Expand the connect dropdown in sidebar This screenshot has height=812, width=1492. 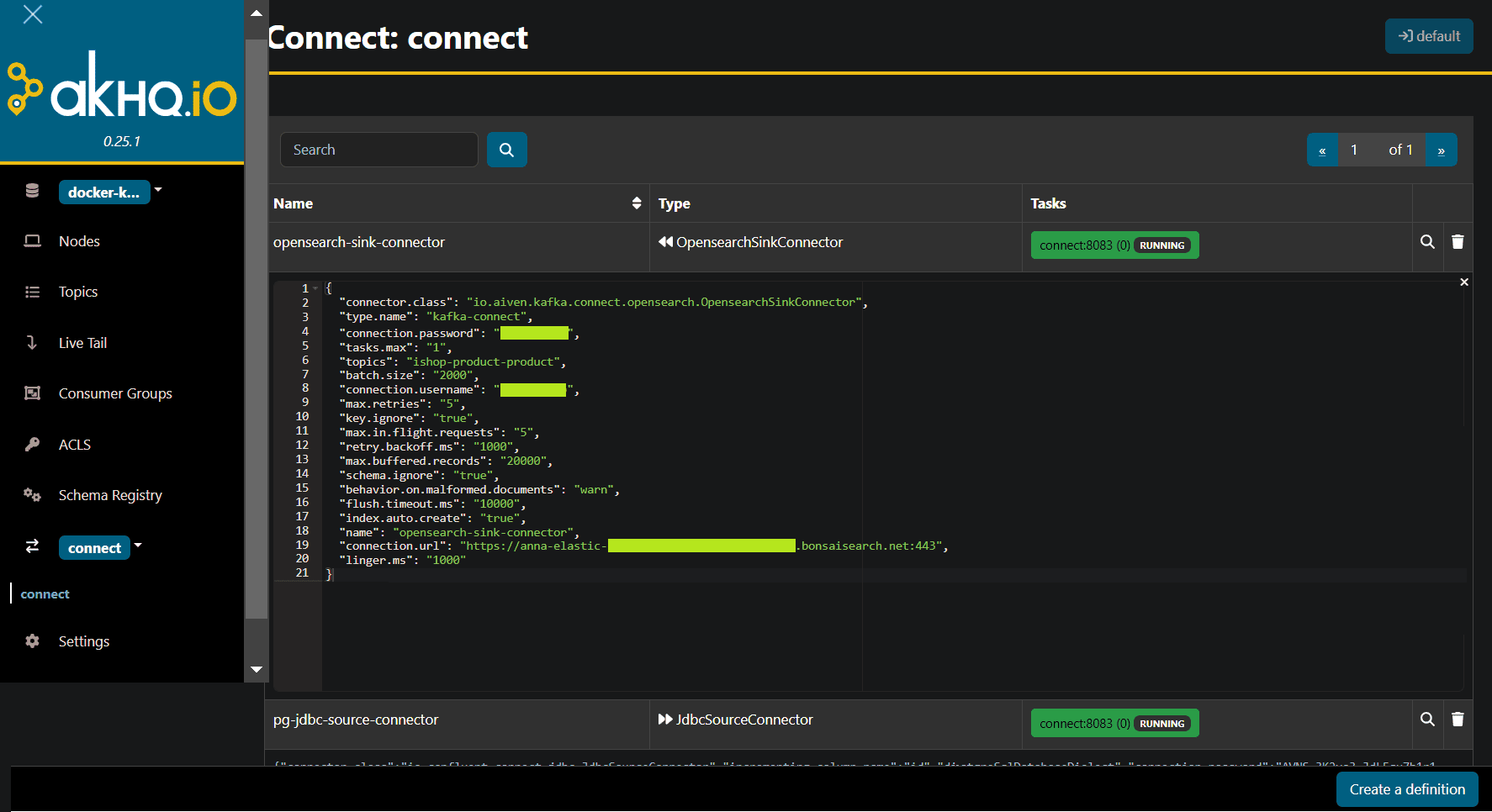pyautogui.click(x=139, y=546)
